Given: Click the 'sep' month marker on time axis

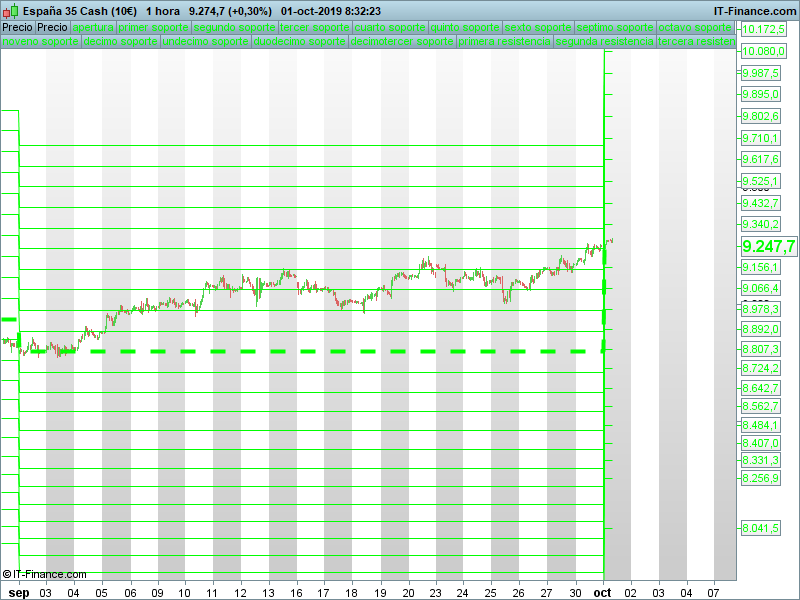Looking at the screenshot, I should point(12,592).
